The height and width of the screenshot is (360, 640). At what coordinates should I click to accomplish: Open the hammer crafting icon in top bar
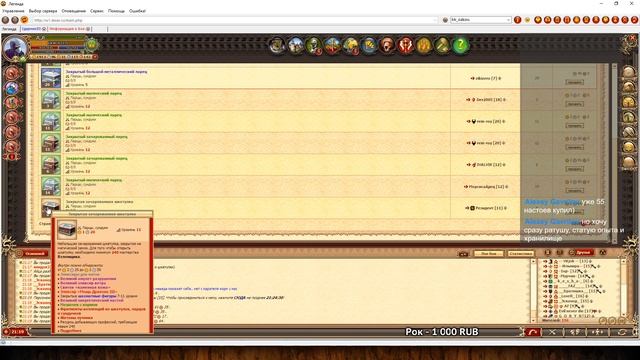[x=442, y=45]
